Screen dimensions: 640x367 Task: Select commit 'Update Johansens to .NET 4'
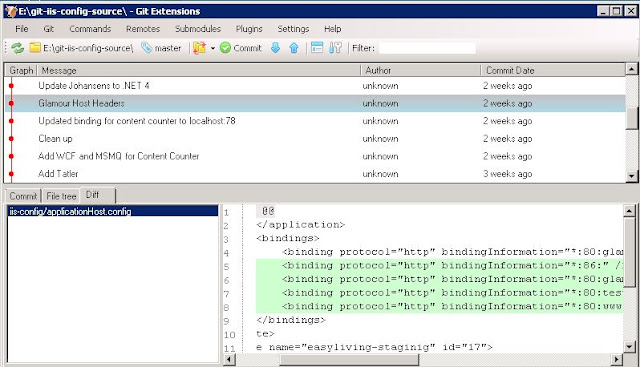click(315, 86)
